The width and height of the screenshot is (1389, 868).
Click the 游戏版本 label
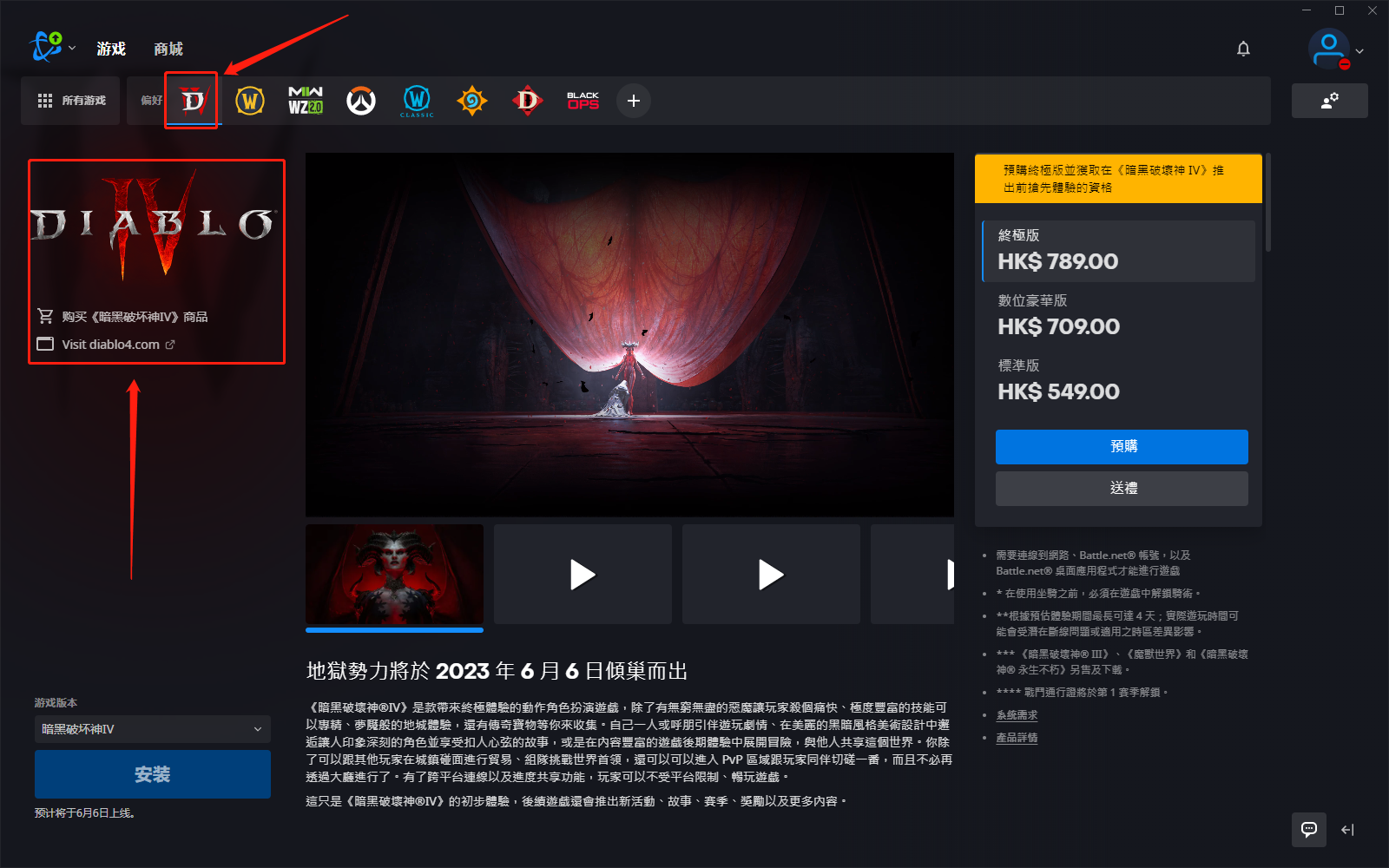click(x=56, y=702)
